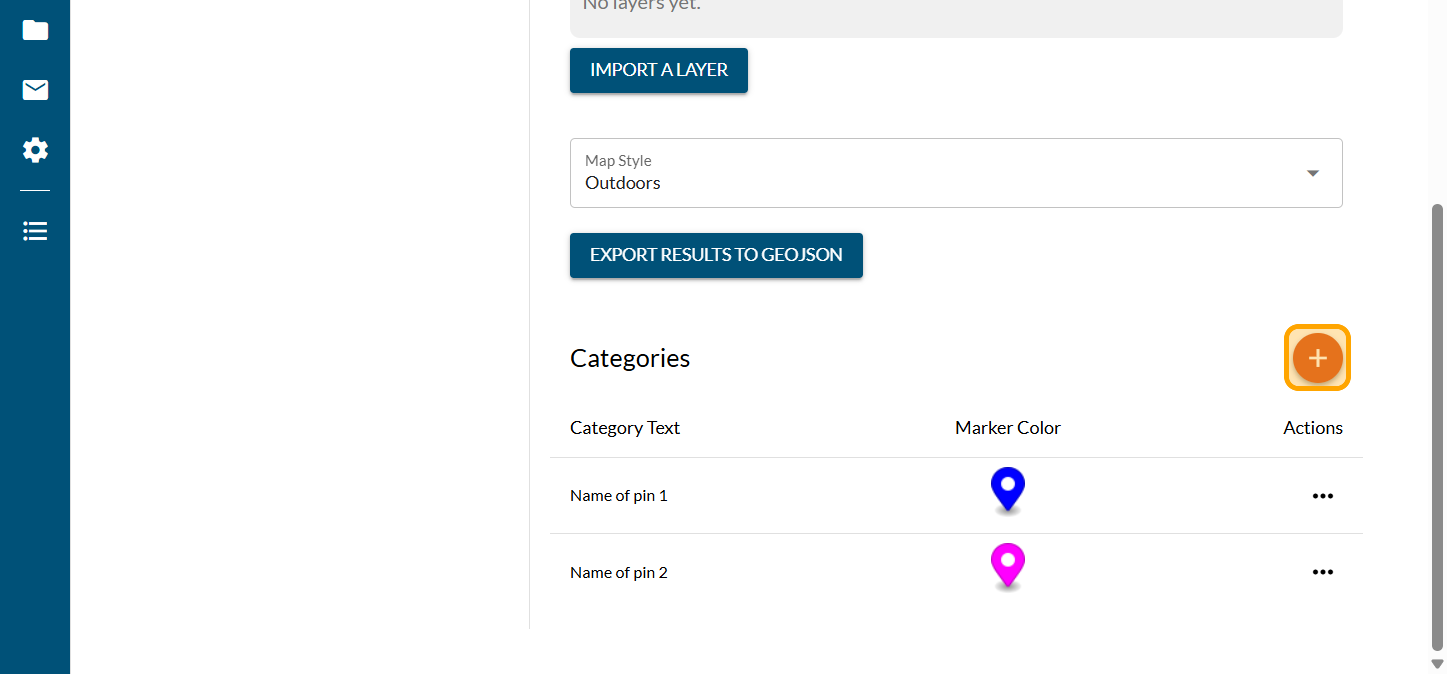Click the list icon in the sidebar
This screenshot has width=1447, height=674.
tap(35, 231)
